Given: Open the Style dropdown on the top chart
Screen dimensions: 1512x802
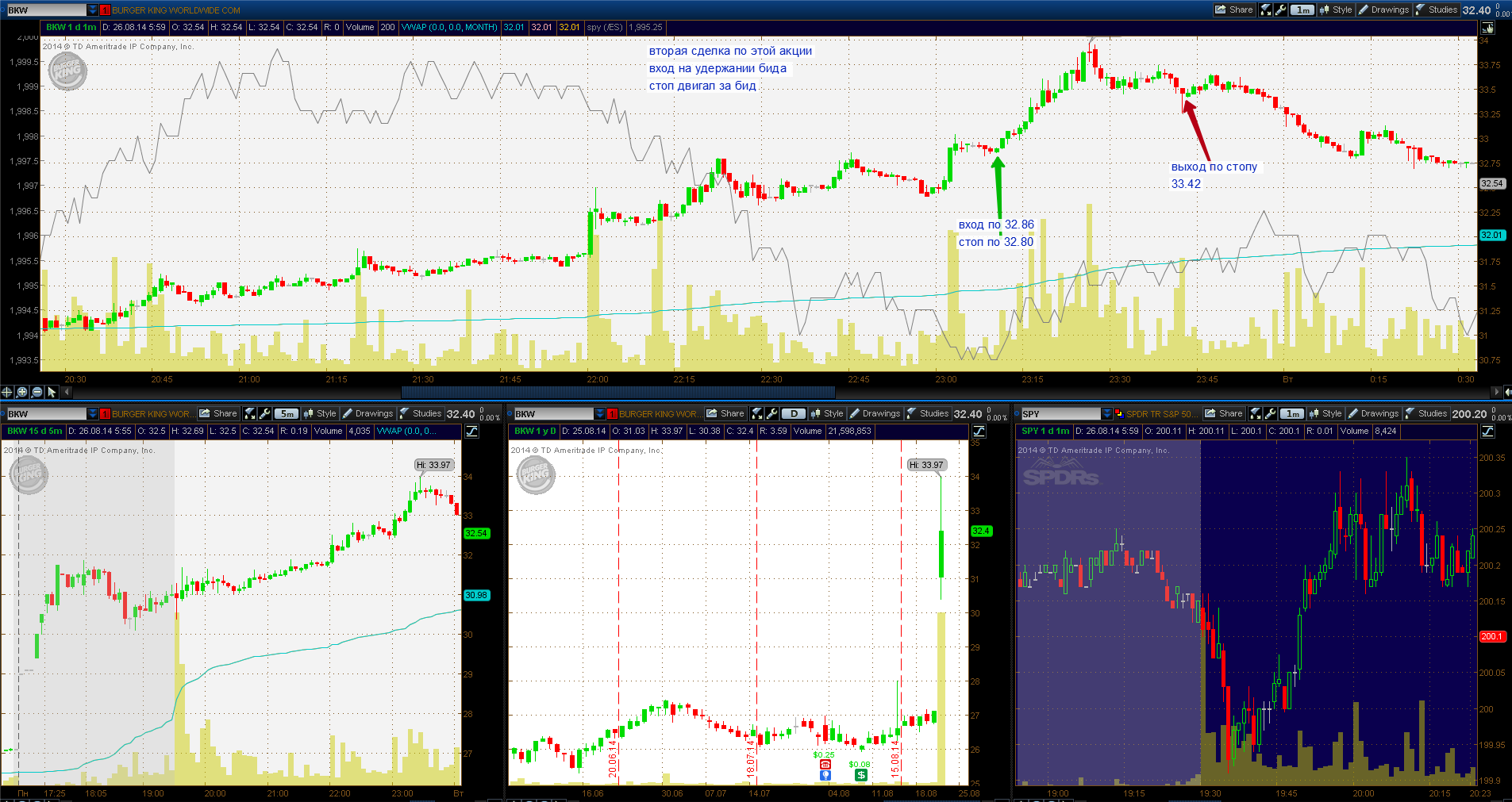Looking at the screenshot, I should 1336,10.
